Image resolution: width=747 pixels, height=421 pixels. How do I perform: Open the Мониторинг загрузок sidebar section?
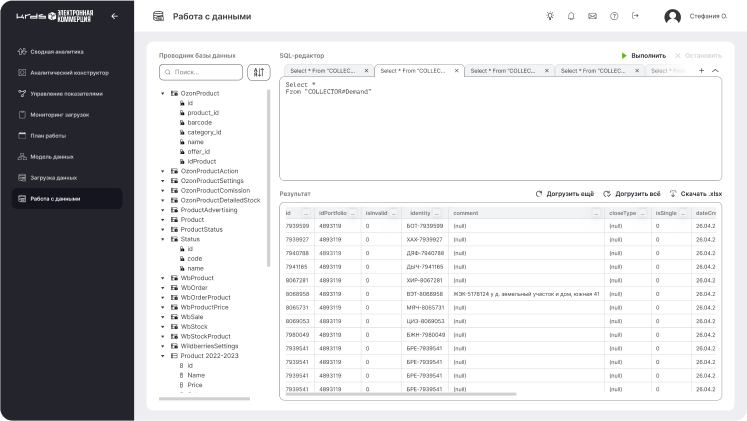click(60, 114)
